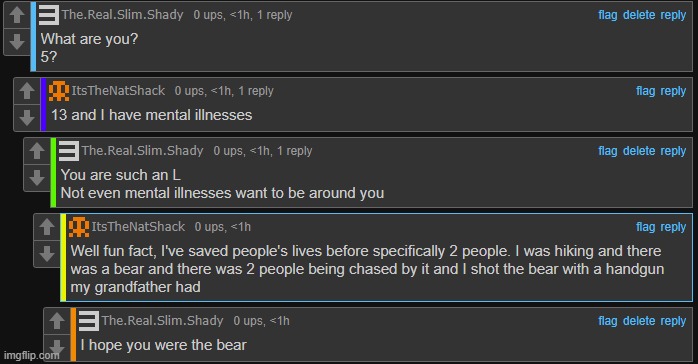Upvote the bear hiking story comment
Viewport: 698px width, 364px height.
point(47,227)
